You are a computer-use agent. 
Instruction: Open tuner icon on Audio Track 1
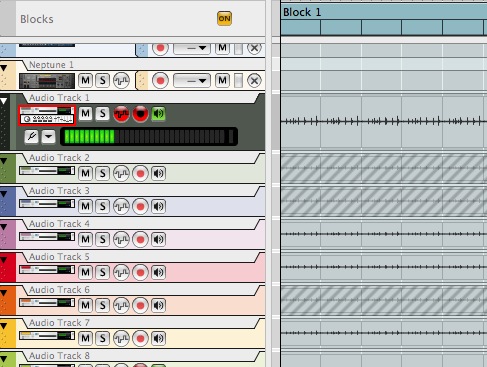click(31, 136)
